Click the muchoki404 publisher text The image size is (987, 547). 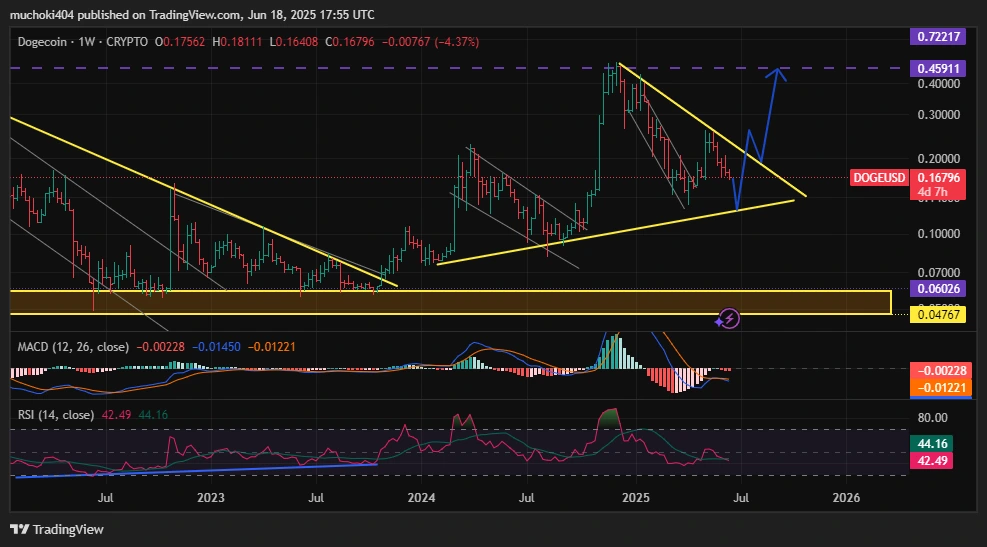(x=45, y=15)
